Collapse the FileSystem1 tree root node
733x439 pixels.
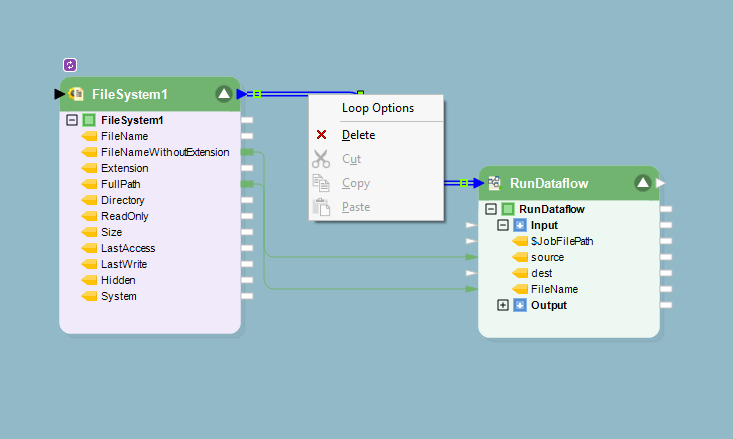tap(72, 120)
